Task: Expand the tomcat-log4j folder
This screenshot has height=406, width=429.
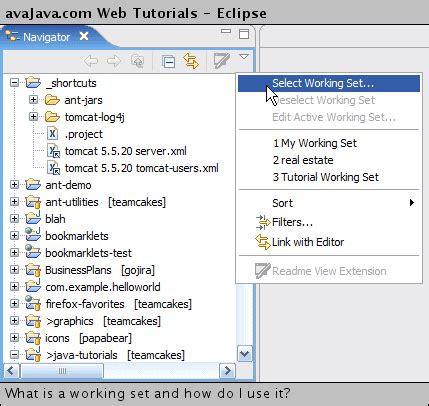Action: point(33,116)
